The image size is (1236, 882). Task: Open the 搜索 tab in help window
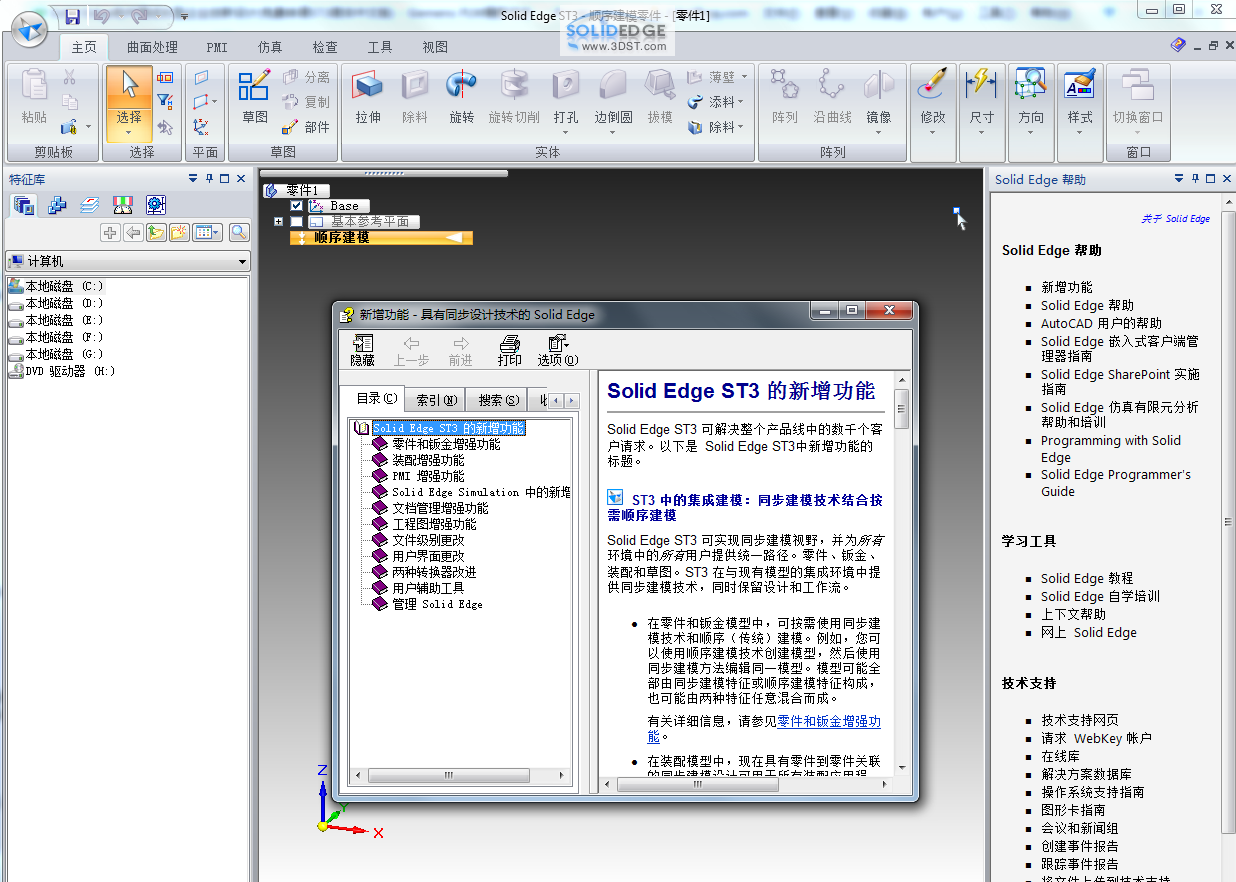coord(498,400)
